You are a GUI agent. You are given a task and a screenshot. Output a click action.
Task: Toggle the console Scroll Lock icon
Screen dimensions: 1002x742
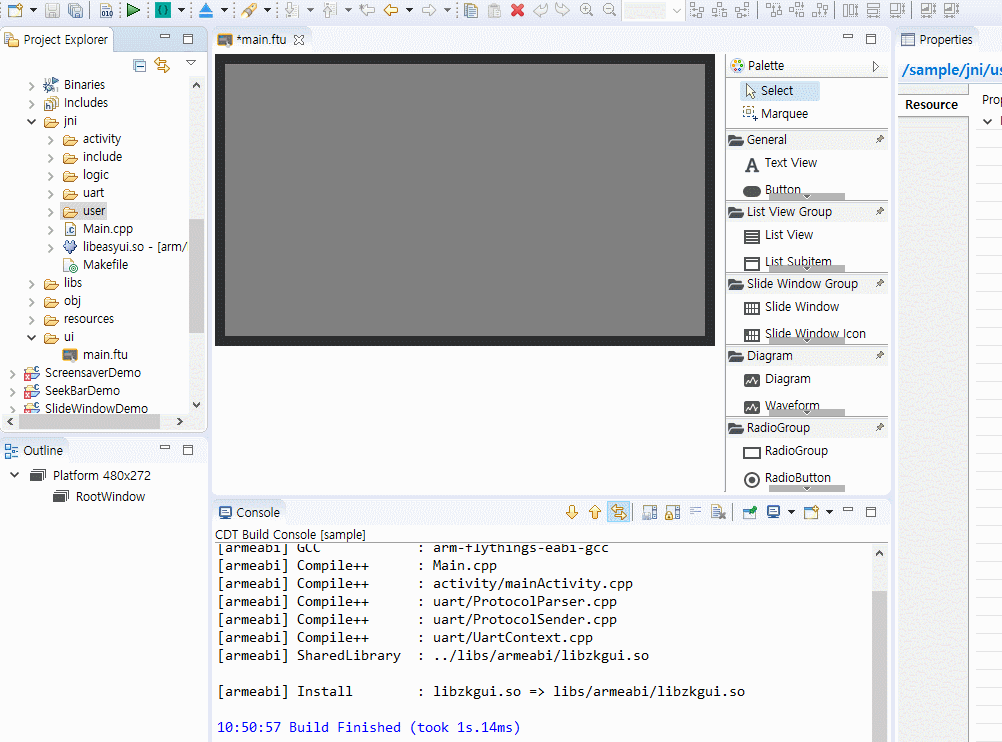coord(672,512)
